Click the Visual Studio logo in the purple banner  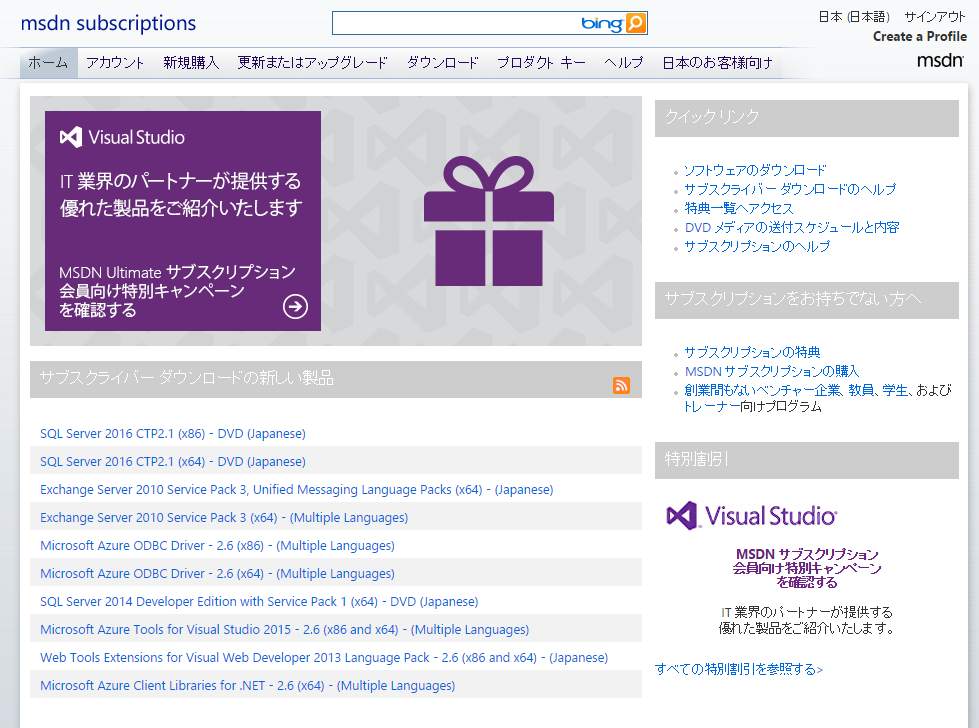coord(122,137)
